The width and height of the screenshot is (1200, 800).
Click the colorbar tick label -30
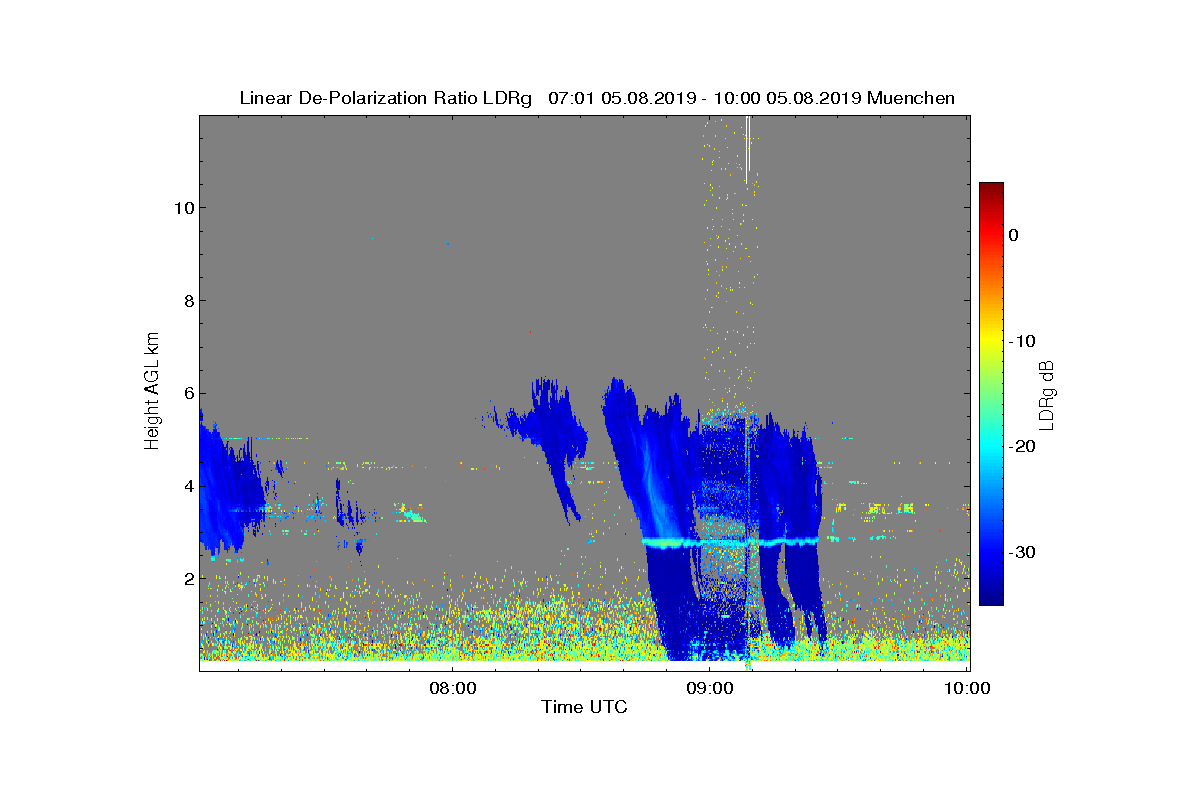1021,553
